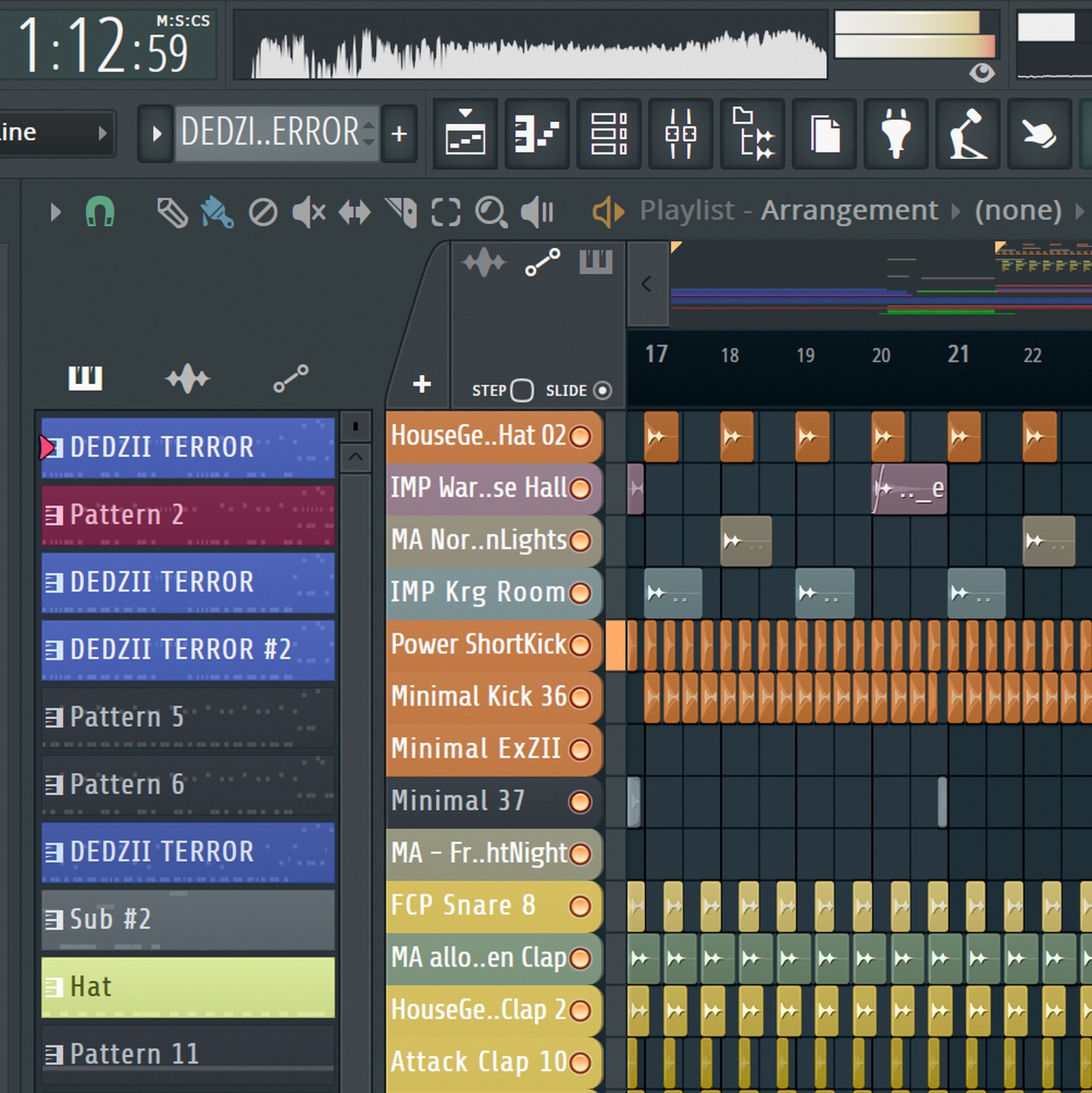This screenshot has height=1093, width=1092.
Task: Mute the Minimal Kick 36 track
Action: (x=580, y=697)
